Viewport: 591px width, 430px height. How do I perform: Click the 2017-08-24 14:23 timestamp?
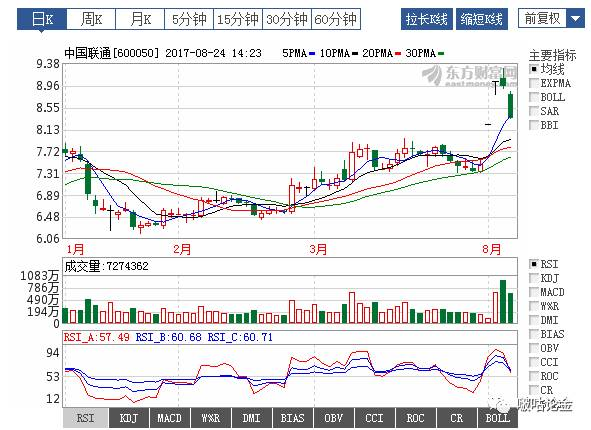[x=213, y=53]
